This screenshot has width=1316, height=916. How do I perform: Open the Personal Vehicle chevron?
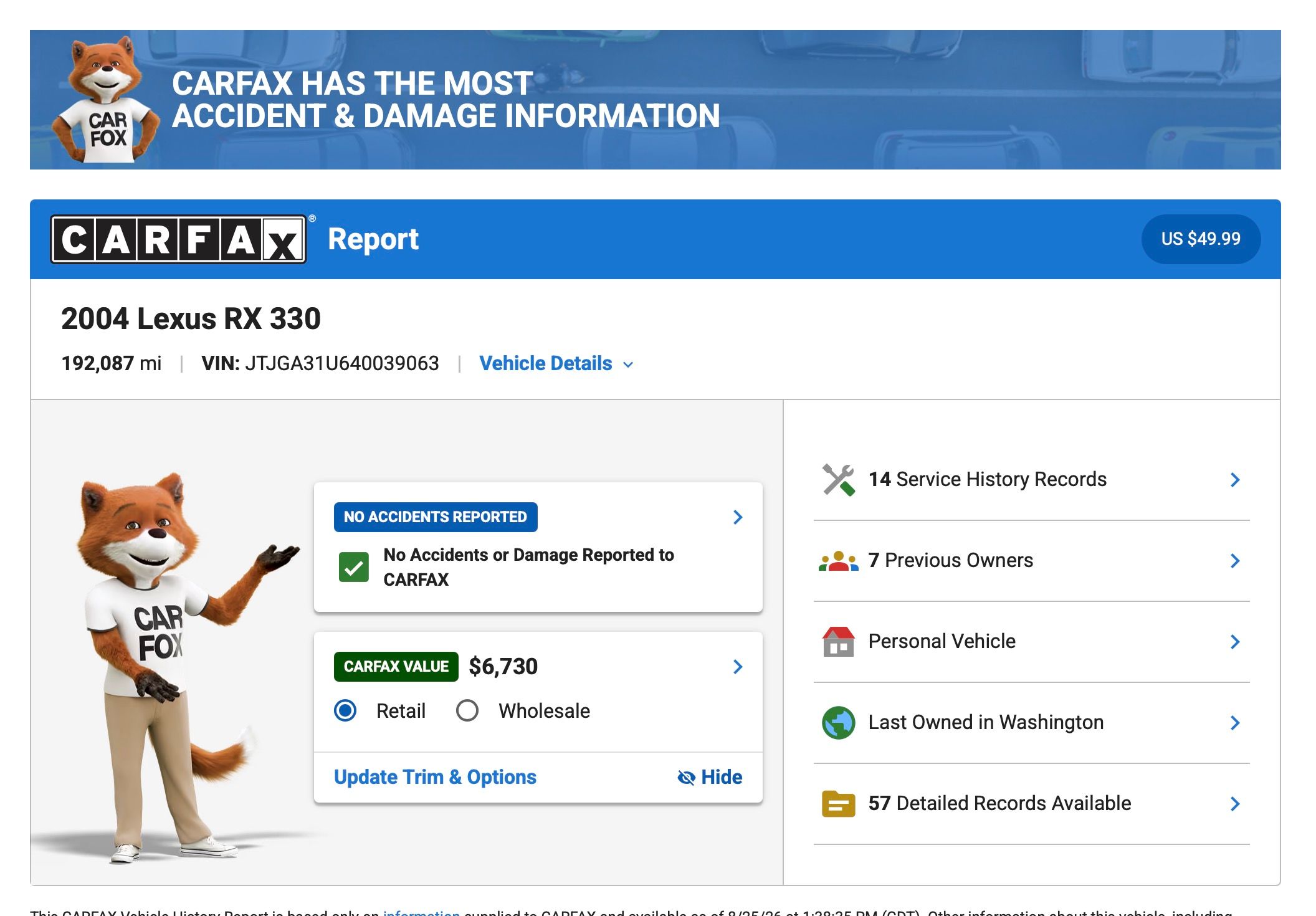1235,642
